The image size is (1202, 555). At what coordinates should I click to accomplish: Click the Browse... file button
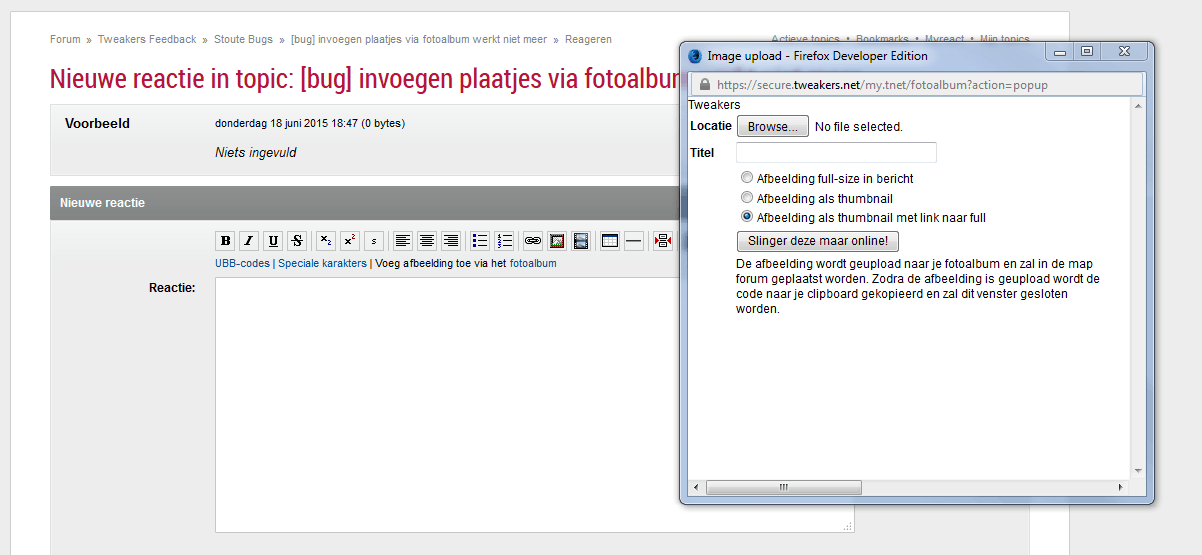pos(773,127)
